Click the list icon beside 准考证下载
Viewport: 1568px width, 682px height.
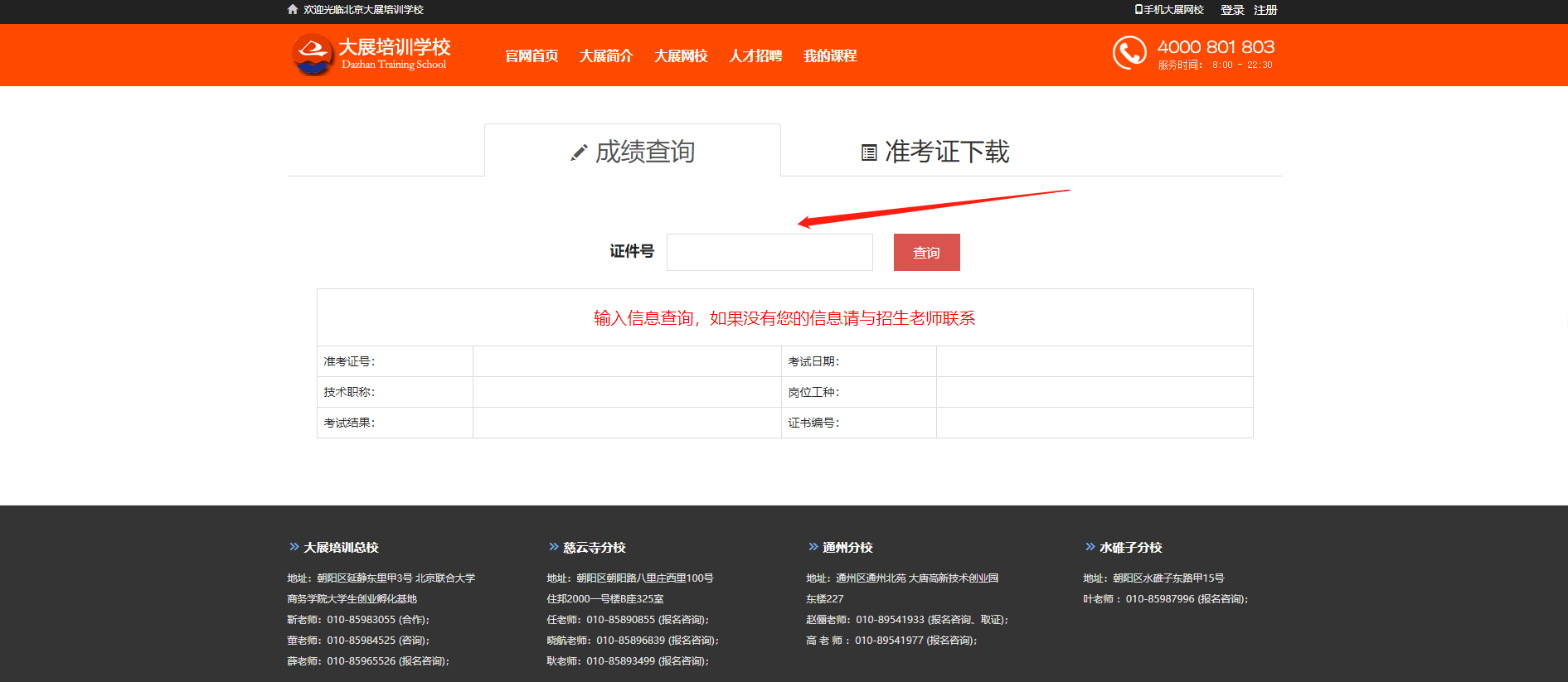[x=869, y=152]
